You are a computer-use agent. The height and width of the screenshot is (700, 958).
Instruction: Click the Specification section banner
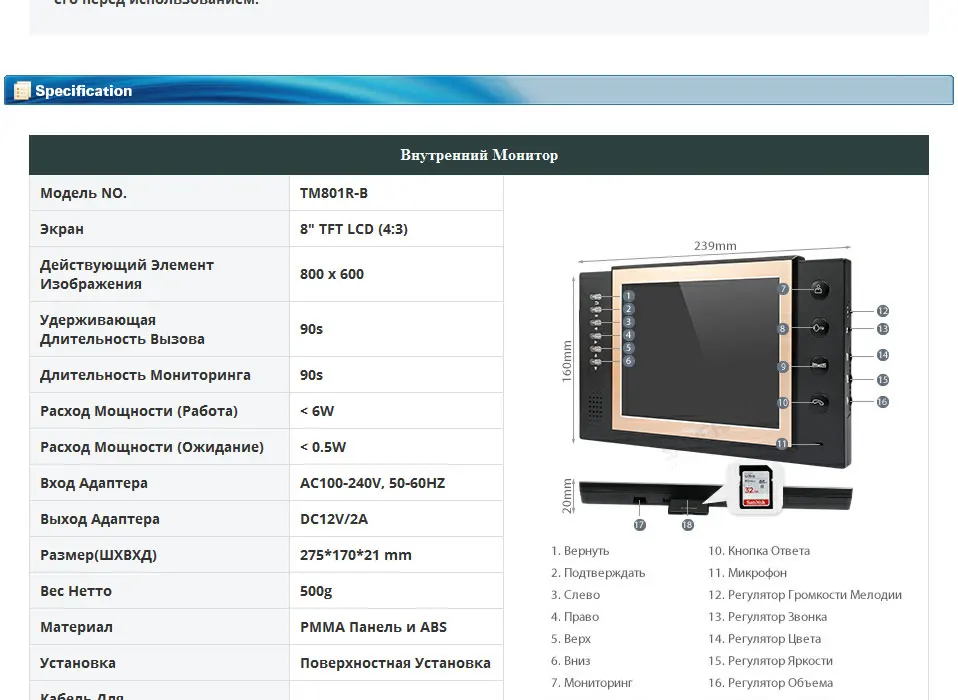point(478,90)
